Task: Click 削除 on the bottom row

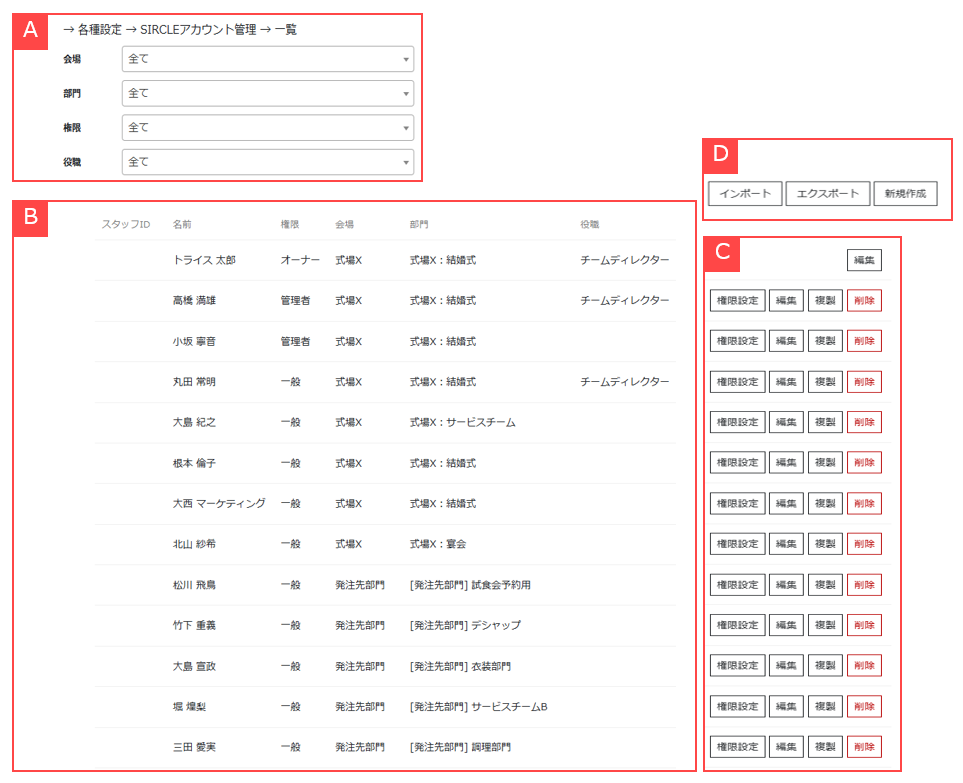Action: click(x=865, y=746)
